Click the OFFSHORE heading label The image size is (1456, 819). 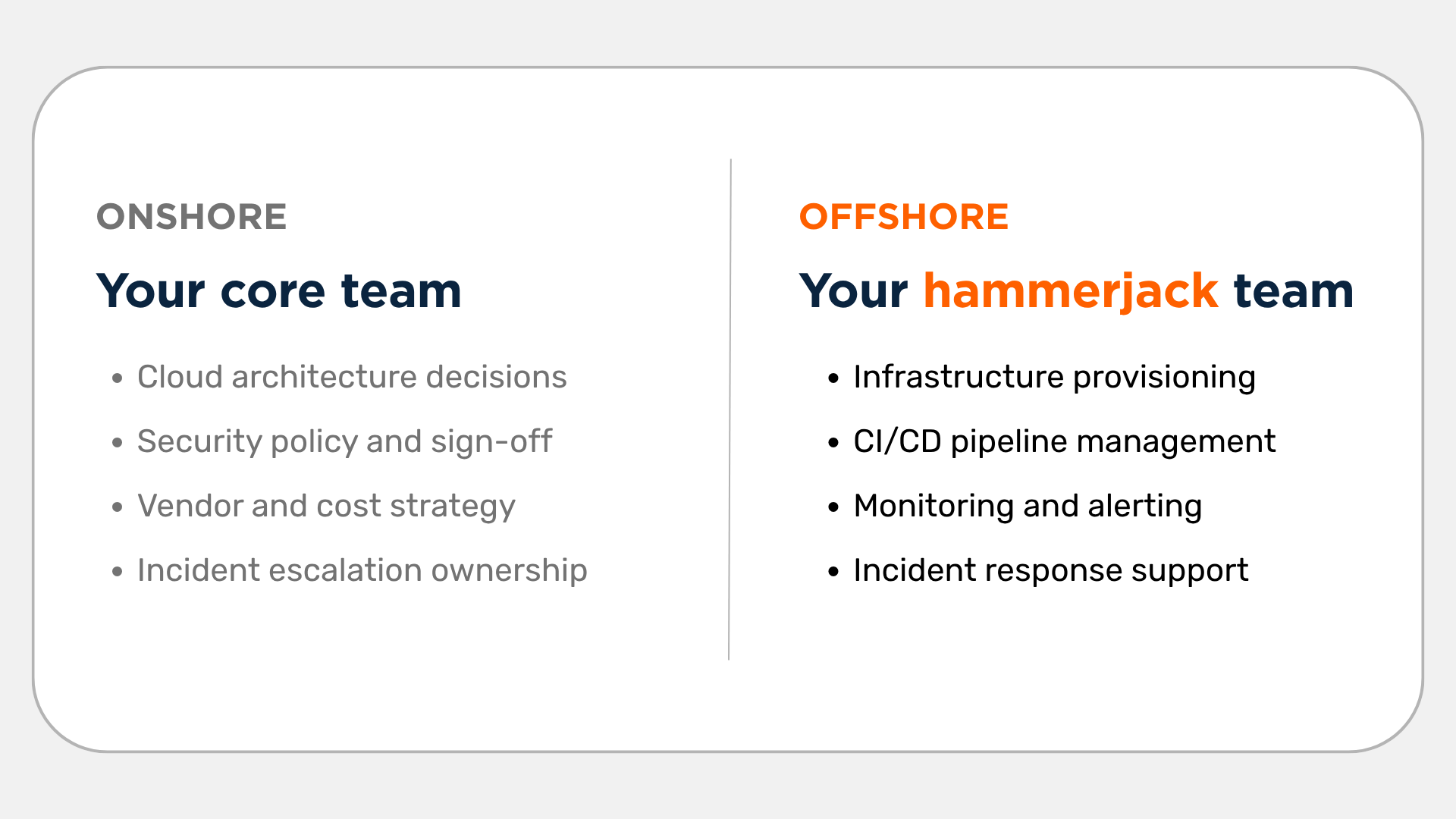[x=904, y=217]
